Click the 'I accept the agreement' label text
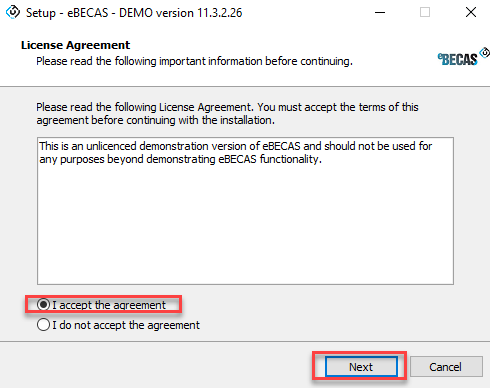The height and width of the screenshot is (388, 490). point(109,305)
